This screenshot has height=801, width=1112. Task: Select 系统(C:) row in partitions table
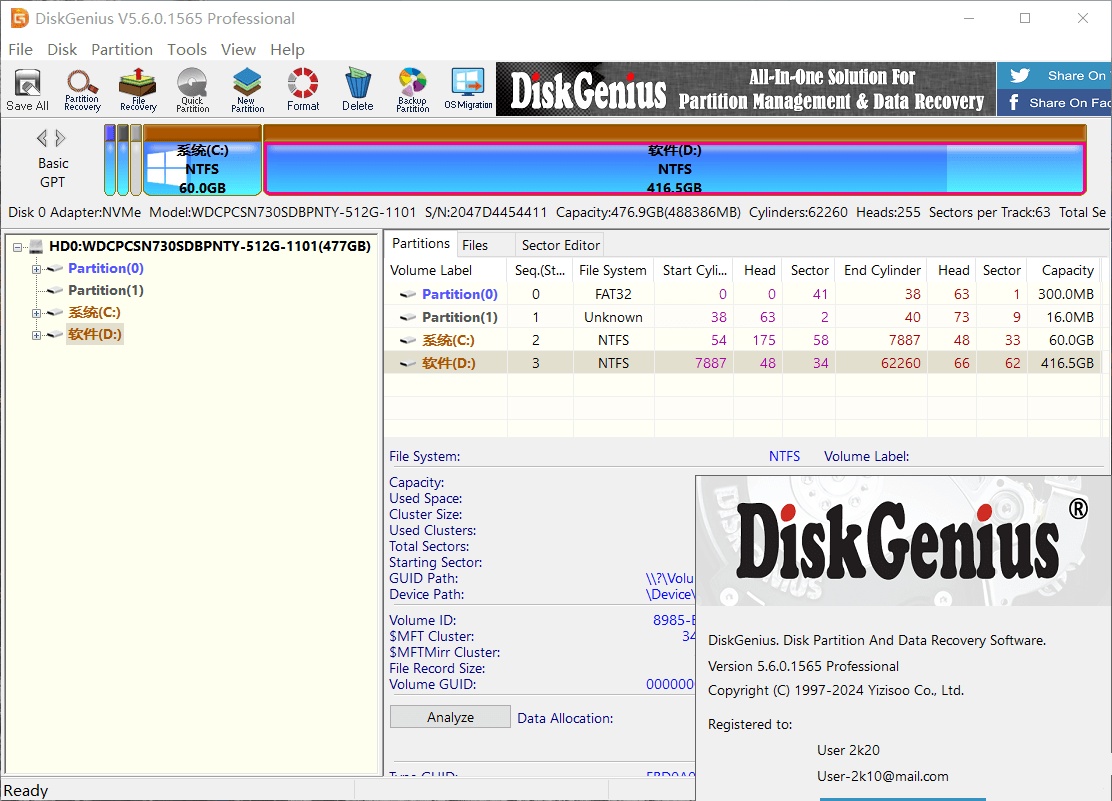743,340
